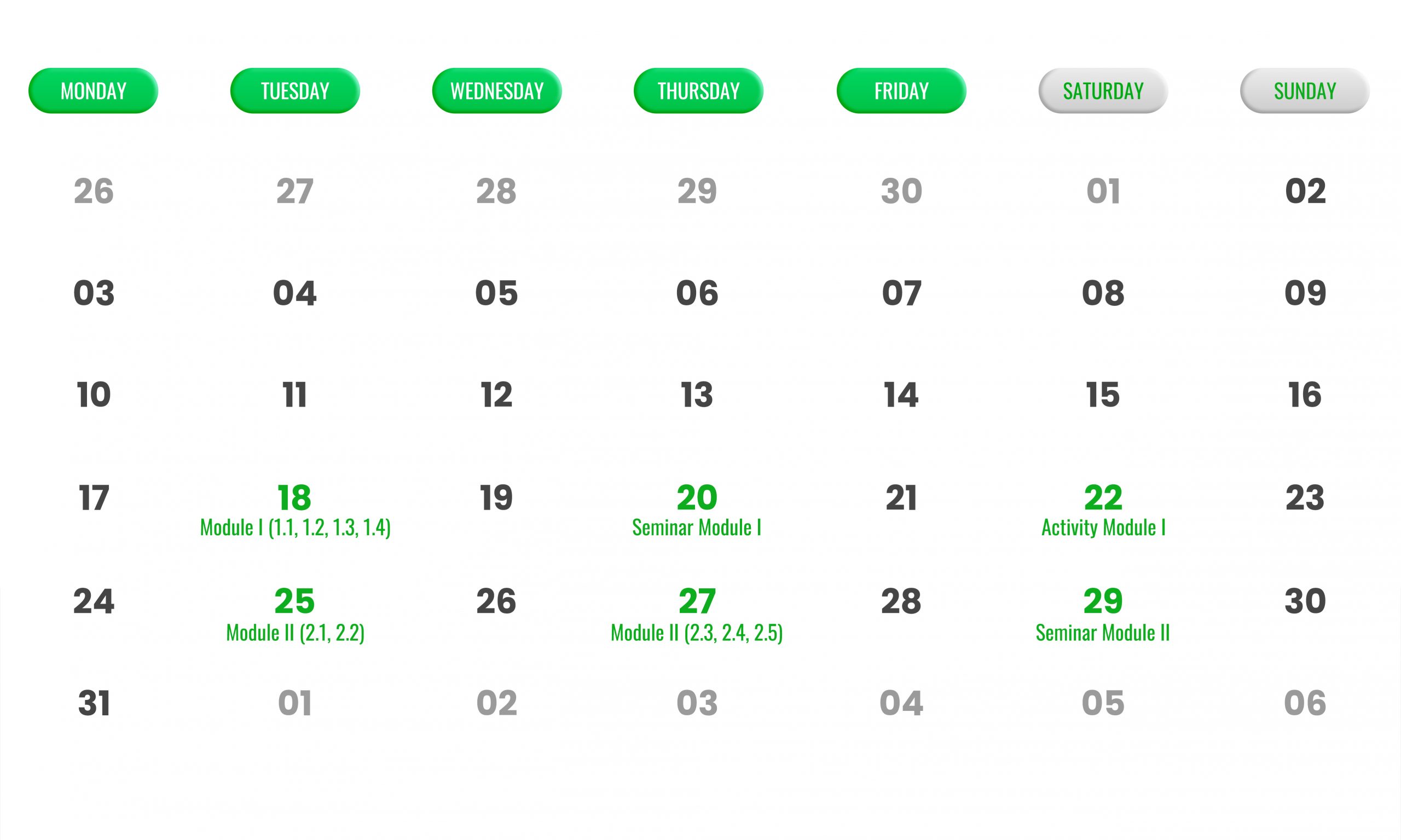Screen dimensions: 1401x840
Task: Open the Module I (1.1, 1.2, 1.3, 1.4) event
Action: pyautogui.click(x=296, y=528)
